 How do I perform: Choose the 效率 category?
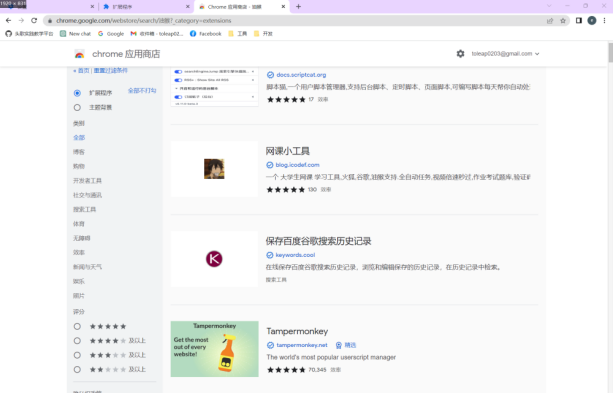pyautogui.click(x=79, y=253)
